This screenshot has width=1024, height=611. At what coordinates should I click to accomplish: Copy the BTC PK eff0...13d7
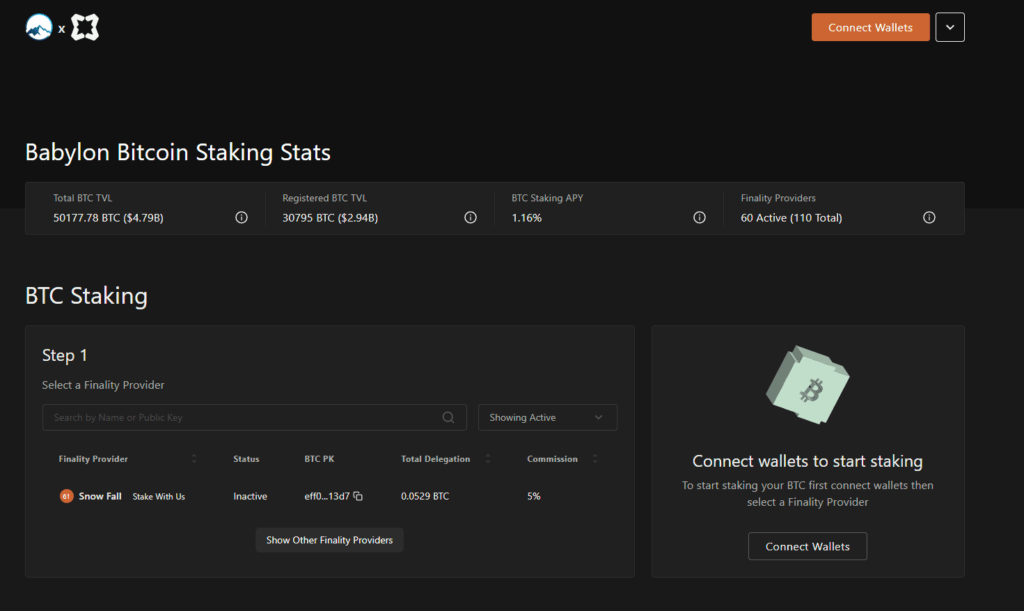pyautogui.click(x=358, y=496)
